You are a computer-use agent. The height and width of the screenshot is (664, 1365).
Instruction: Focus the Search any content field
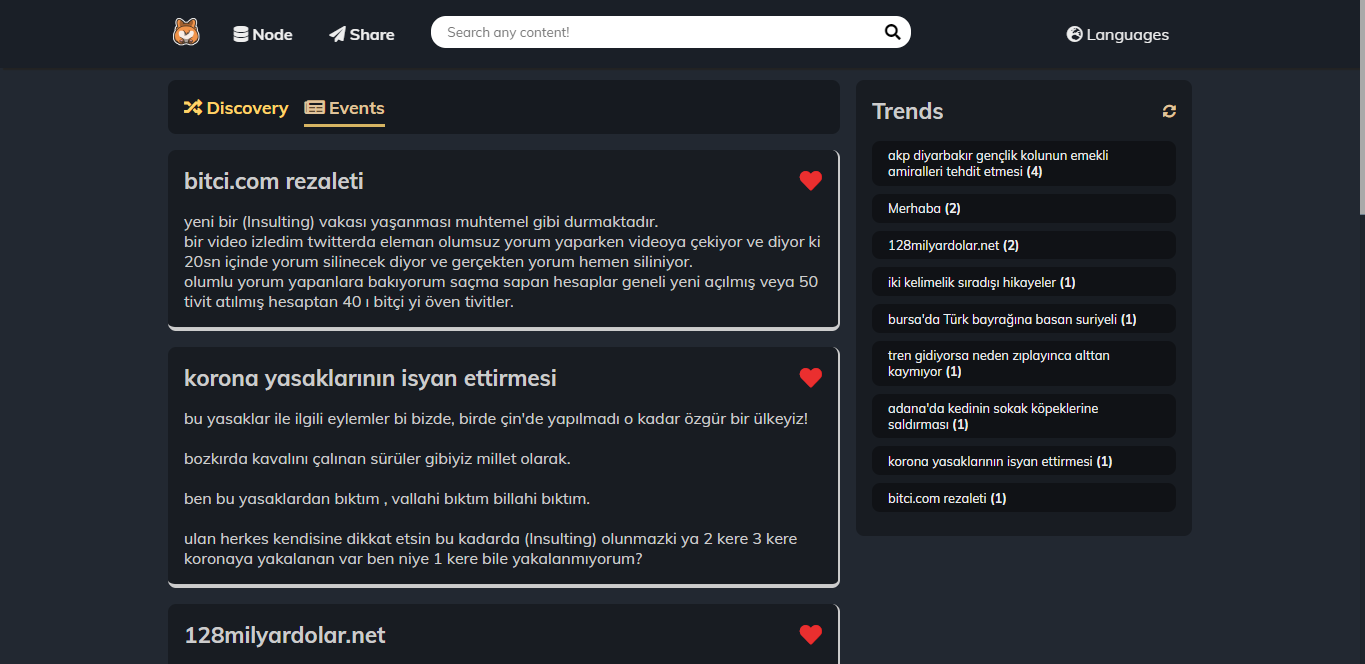click(660, 32)
